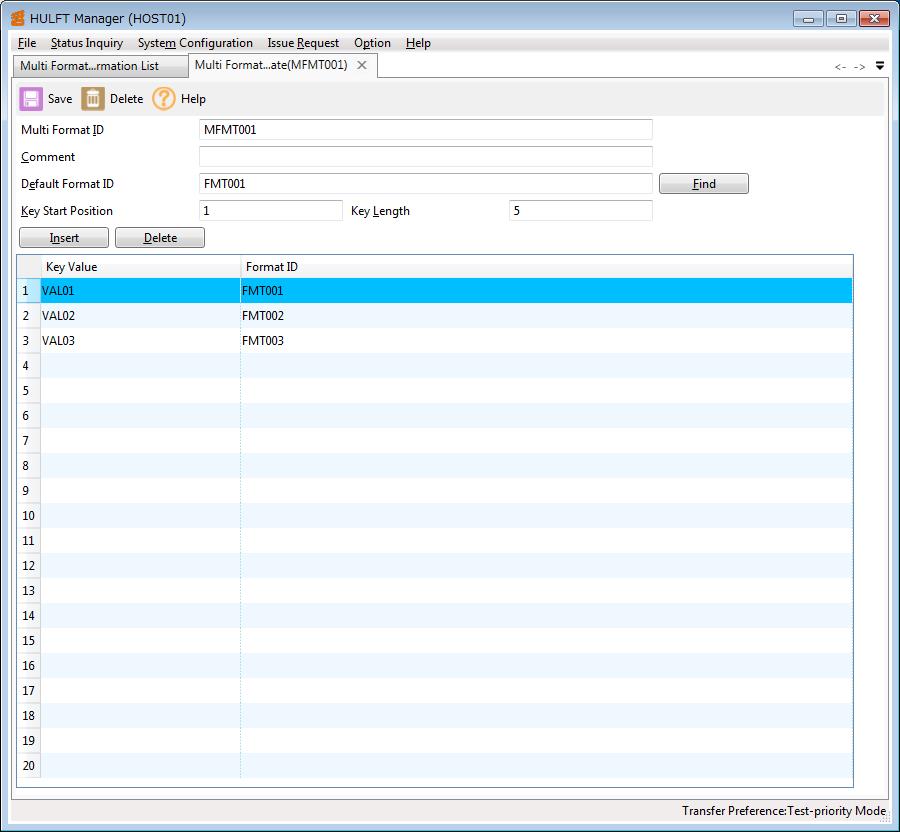Close the HULFT Manager window

click(x=874, y=18)
